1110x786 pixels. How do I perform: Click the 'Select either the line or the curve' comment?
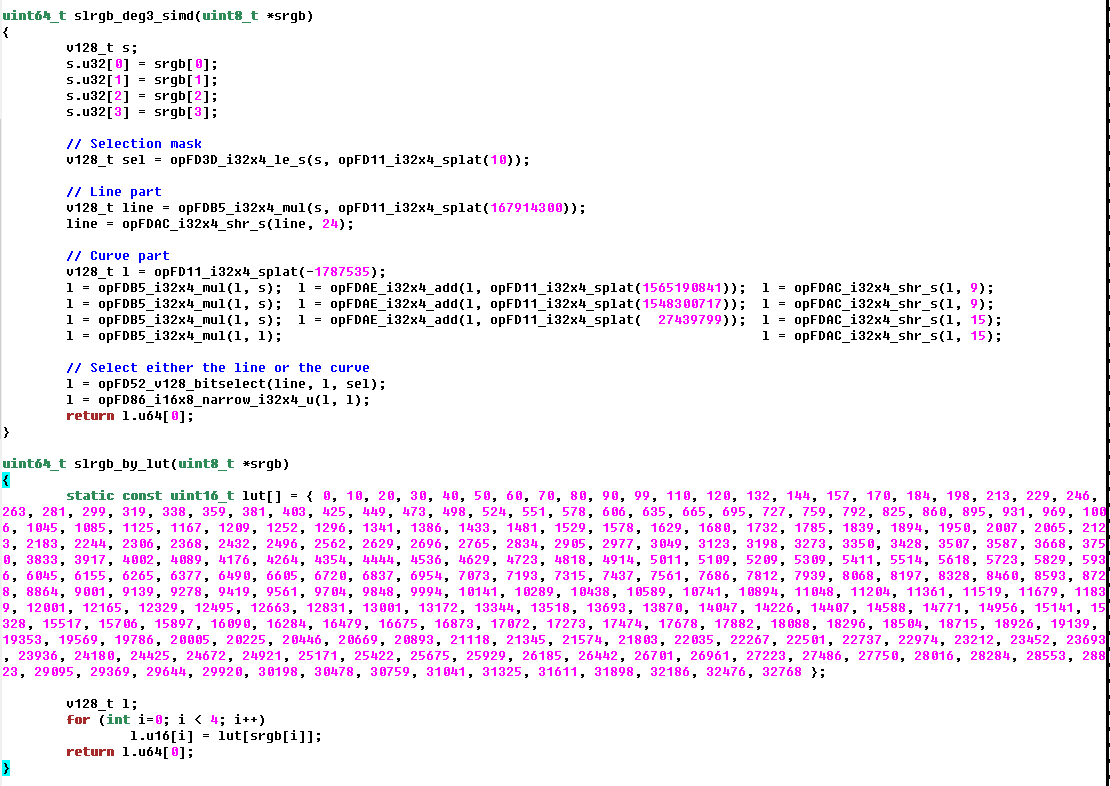pos(218,368)
